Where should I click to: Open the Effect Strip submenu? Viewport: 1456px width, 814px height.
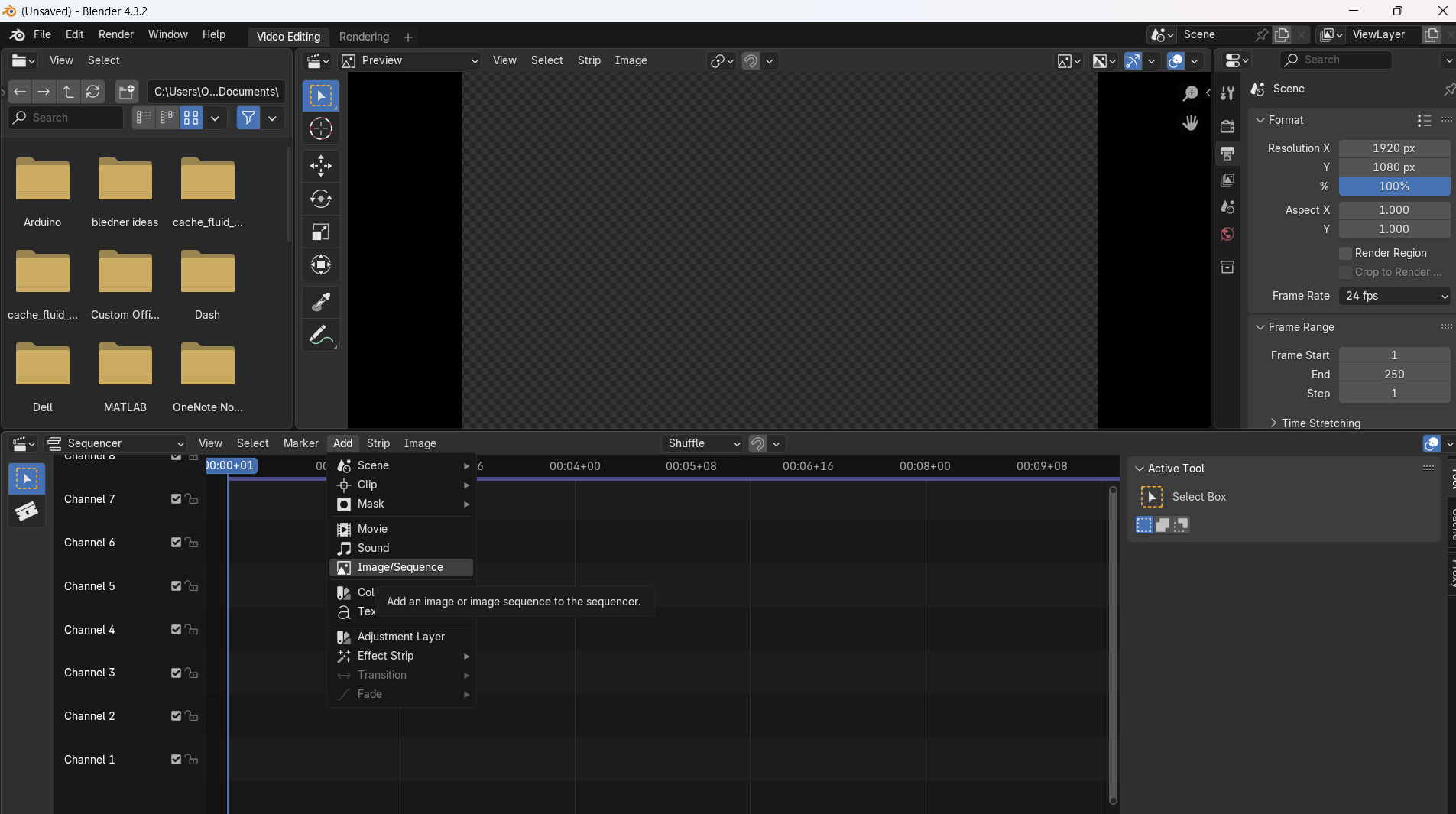click(400, 656)
